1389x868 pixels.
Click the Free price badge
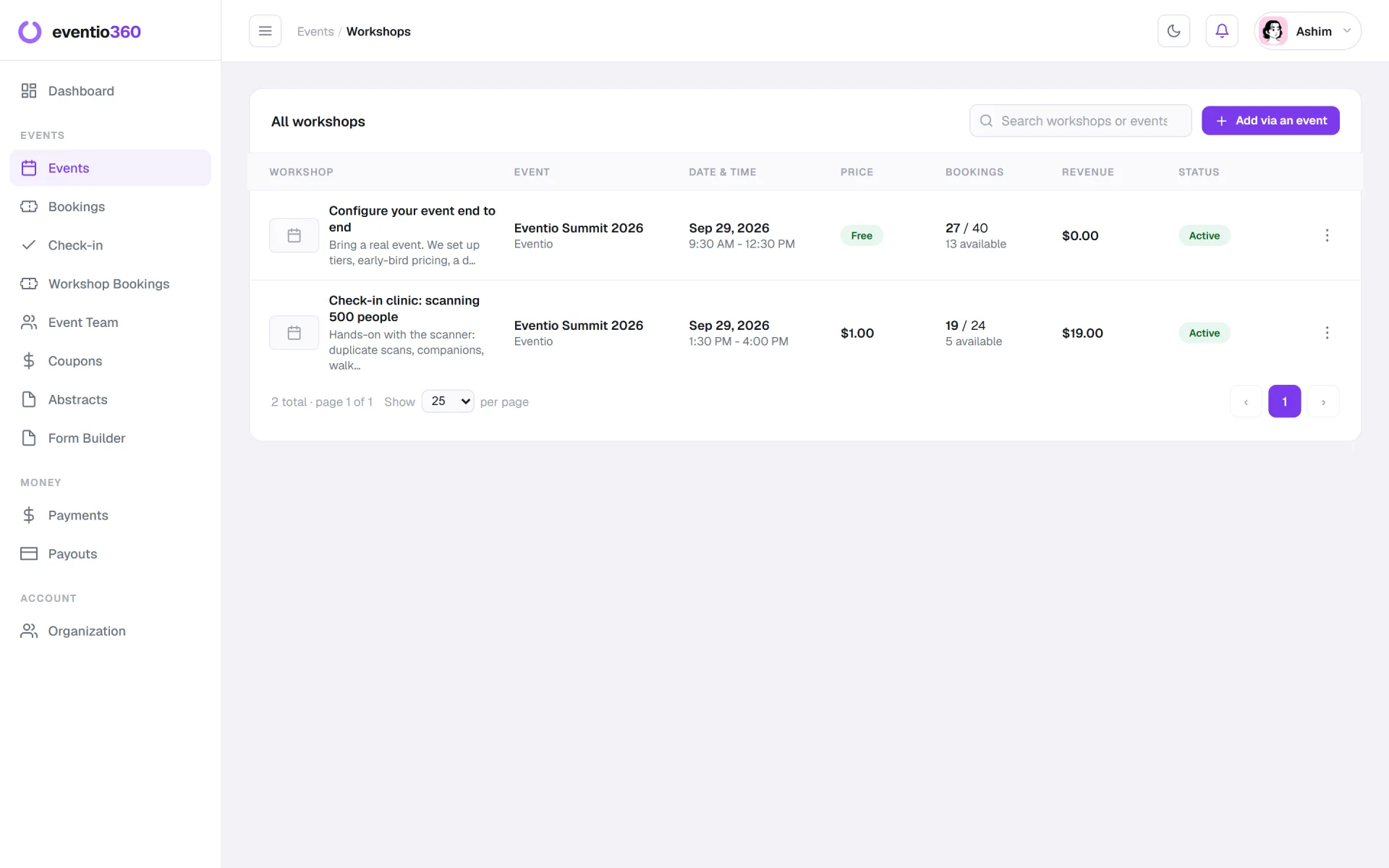tap(862, 236)
